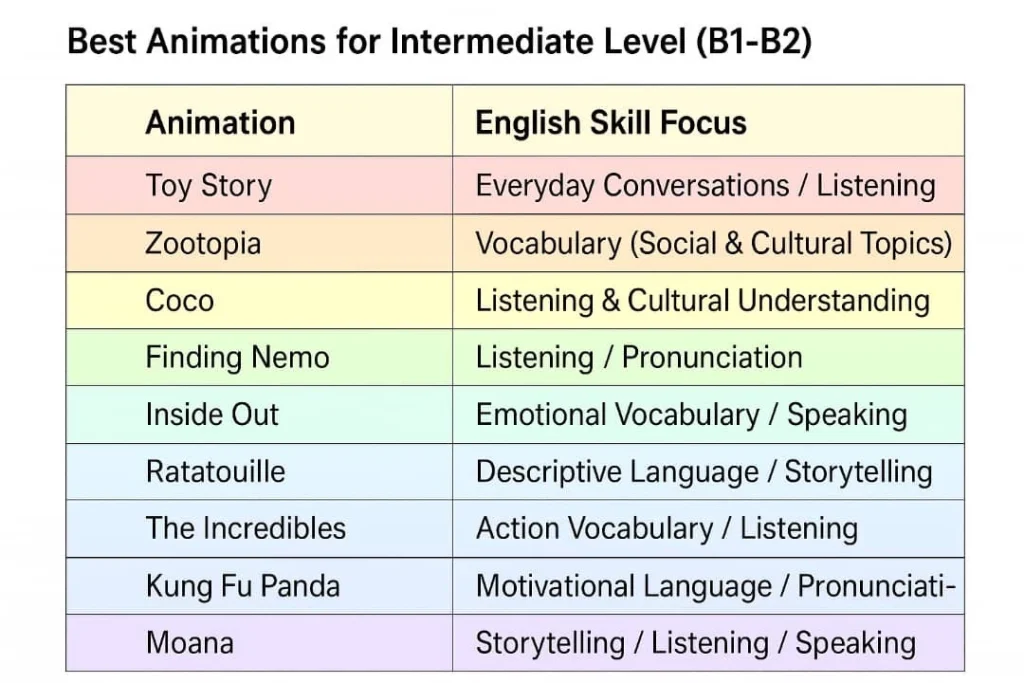Select the Everyday Conversations / Listening cell
Screen dimensions: 1024x683
(x=709, y=185)
